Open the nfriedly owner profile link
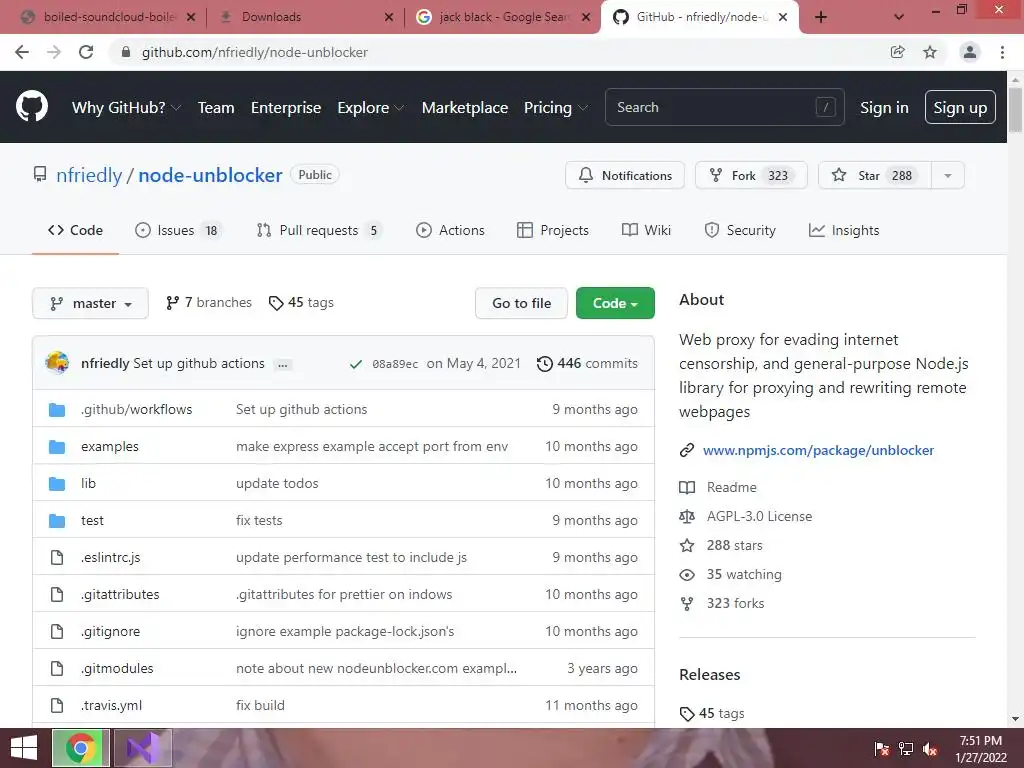Image resolution: width=1024 pixels, height=768 pixels. tap(89, 175)
